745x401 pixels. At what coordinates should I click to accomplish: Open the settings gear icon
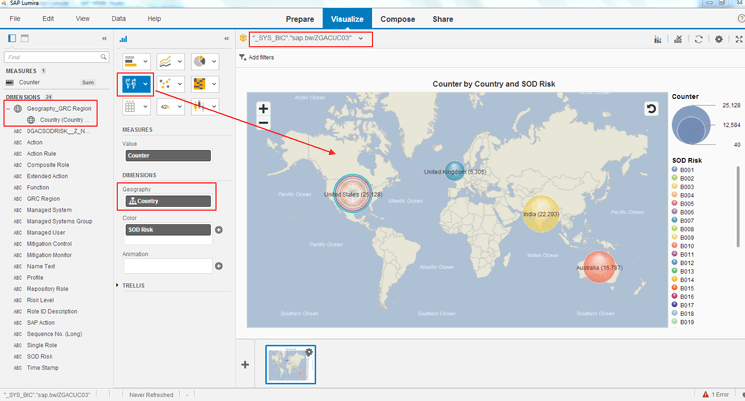coord(718,39)
